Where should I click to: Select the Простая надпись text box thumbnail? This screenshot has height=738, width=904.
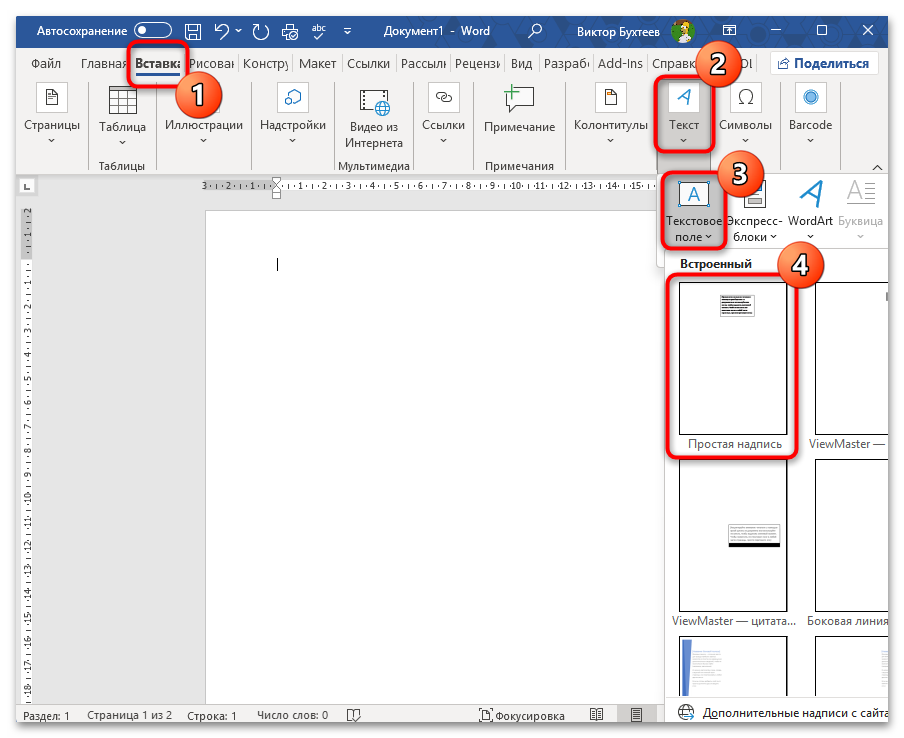(733, 359)
